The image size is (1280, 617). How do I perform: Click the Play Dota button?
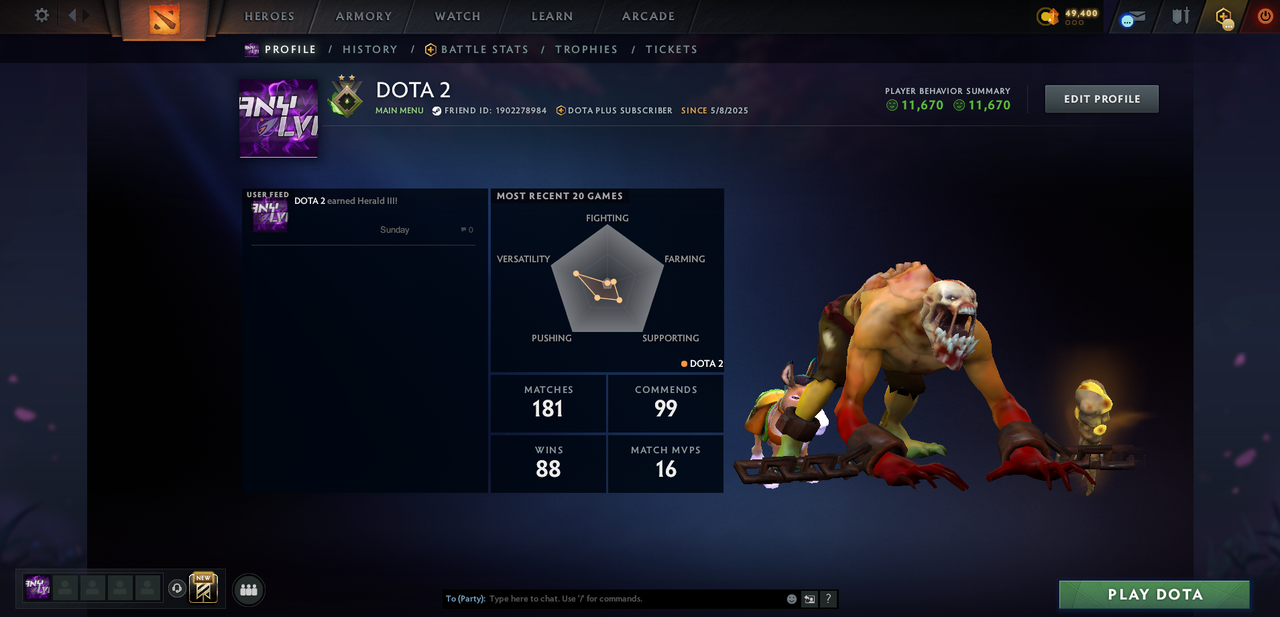1155,594
